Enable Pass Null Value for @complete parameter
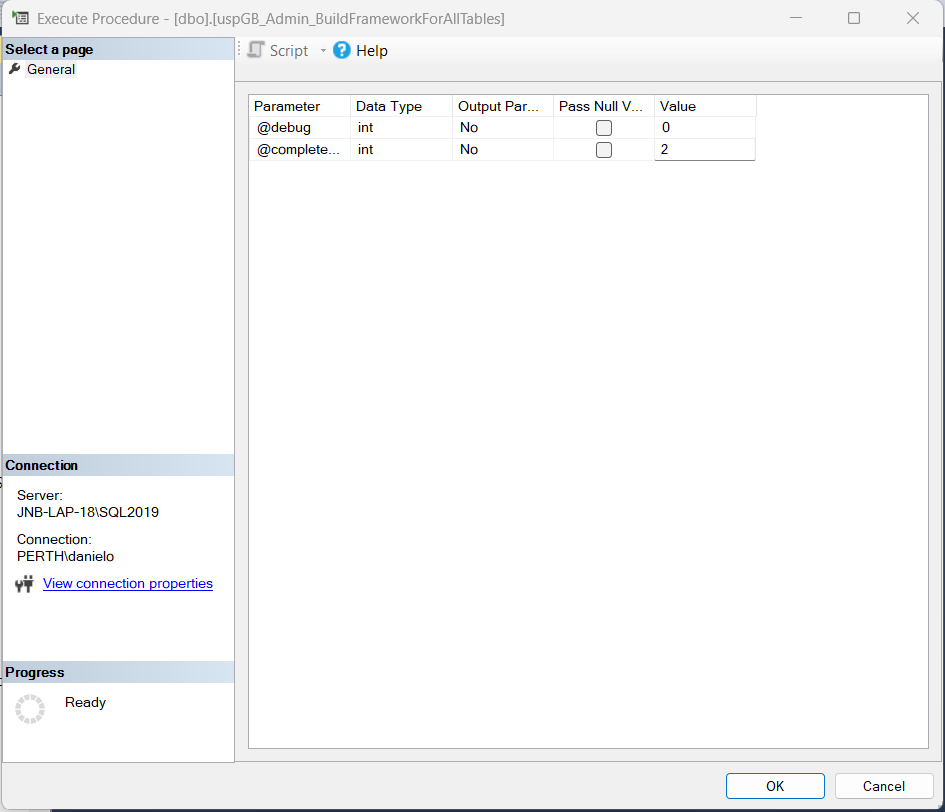The image size is (945, 812). pos(603,149)
